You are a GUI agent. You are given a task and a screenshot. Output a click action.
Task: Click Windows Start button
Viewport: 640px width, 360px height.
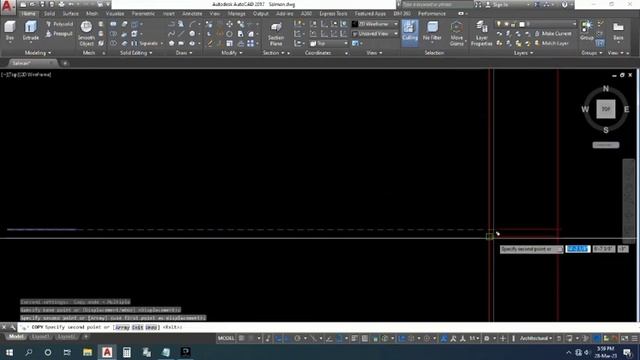[x=9, y=352]
